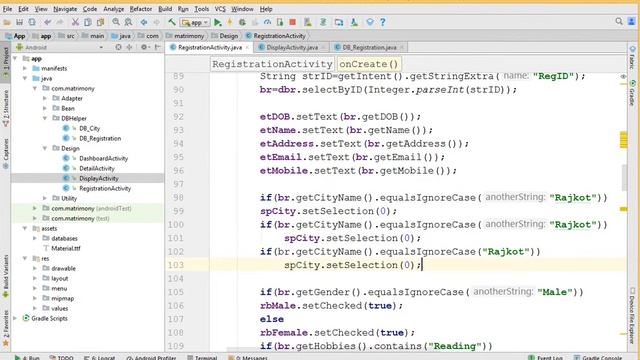Expand the drawable folder

(x=35, y=269)
